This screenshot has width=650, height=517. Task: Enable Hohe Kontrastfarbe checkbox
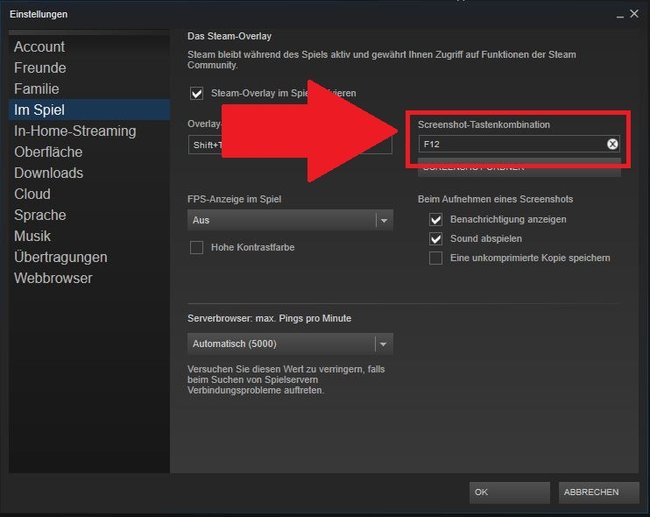tap(196, 248)
